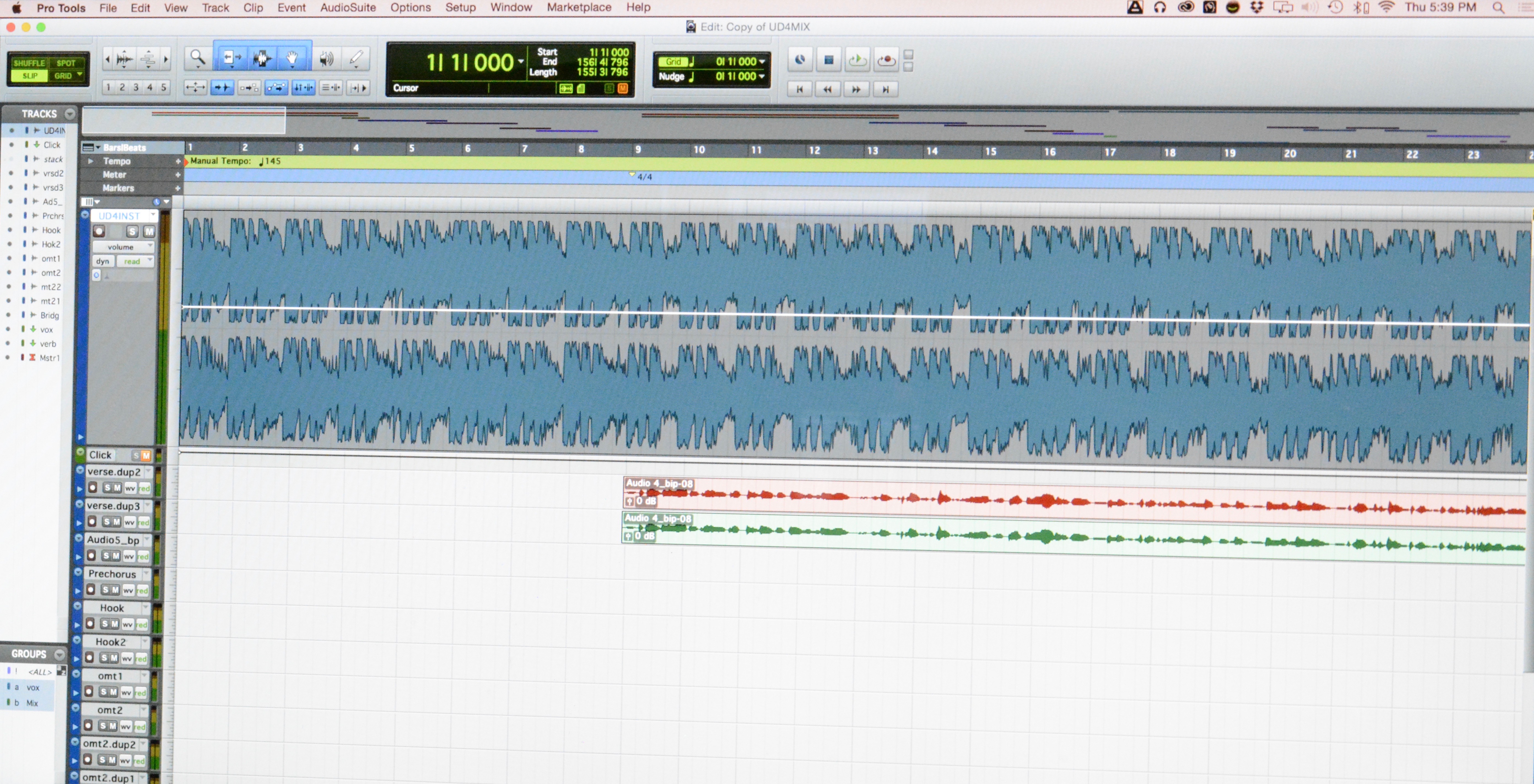Open the Marketplace menu
The image size is (1534, 784).
tap(579, 8)
